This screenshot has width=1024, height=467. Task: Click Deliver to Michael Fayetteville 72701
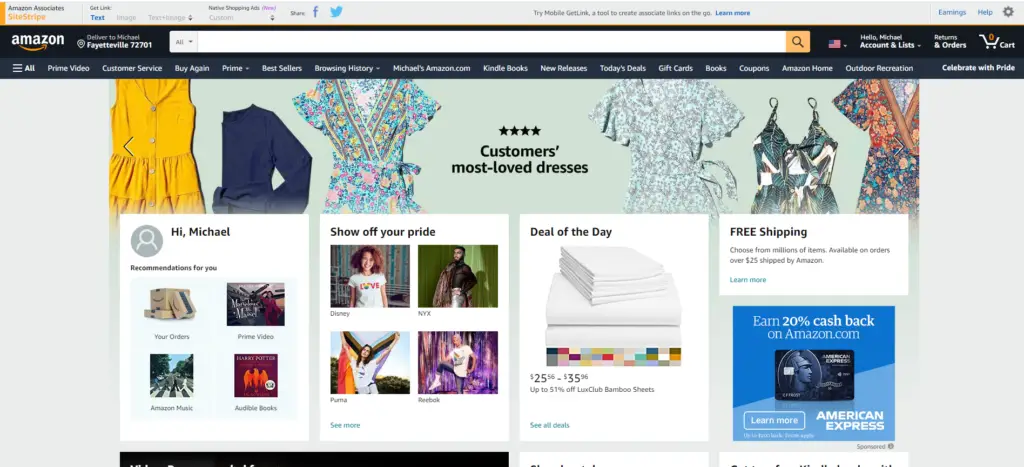[114, 41]
